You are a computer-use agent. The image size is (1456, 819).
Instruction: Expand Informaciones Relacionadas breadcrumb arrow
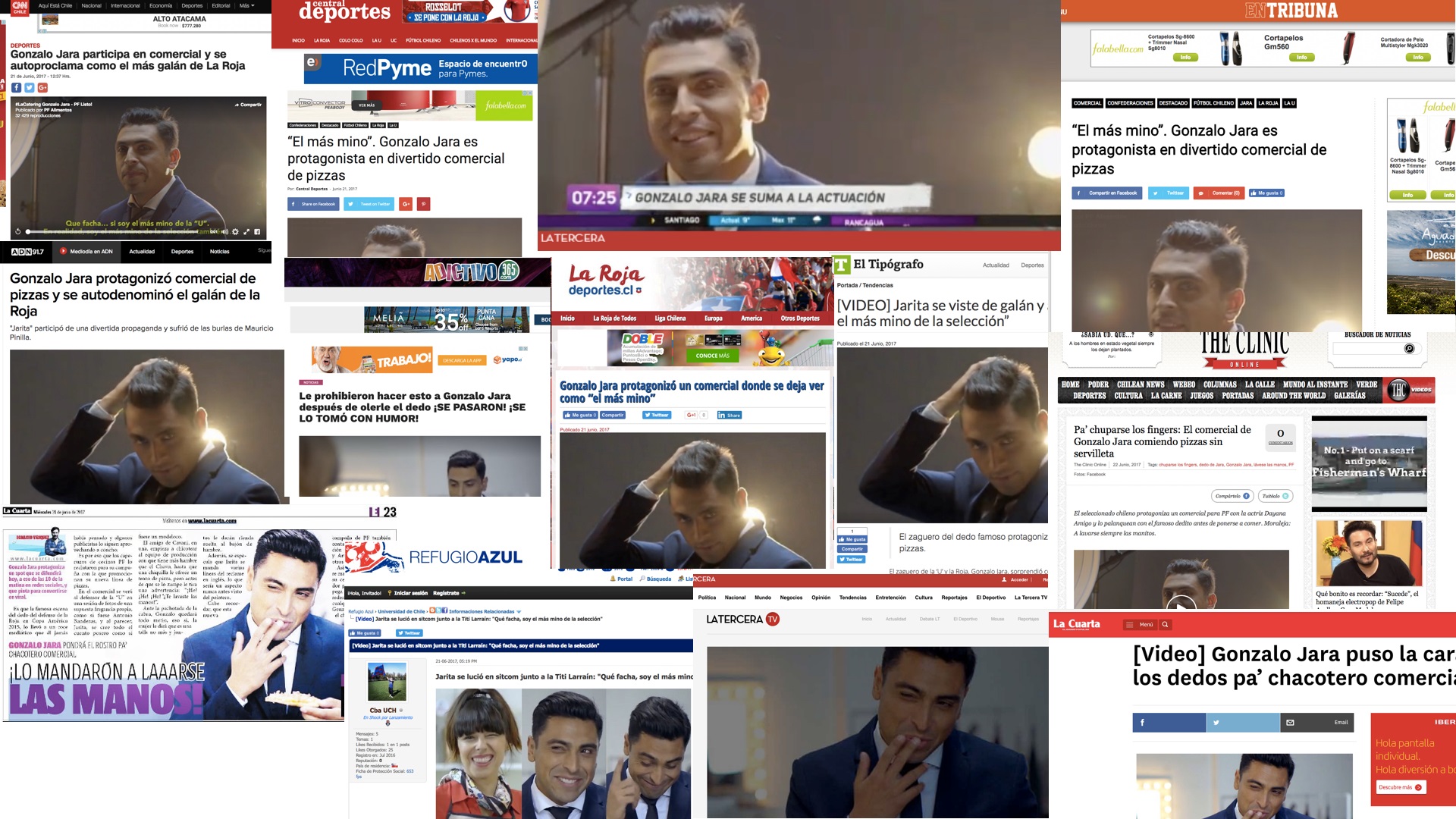point(519,612)
